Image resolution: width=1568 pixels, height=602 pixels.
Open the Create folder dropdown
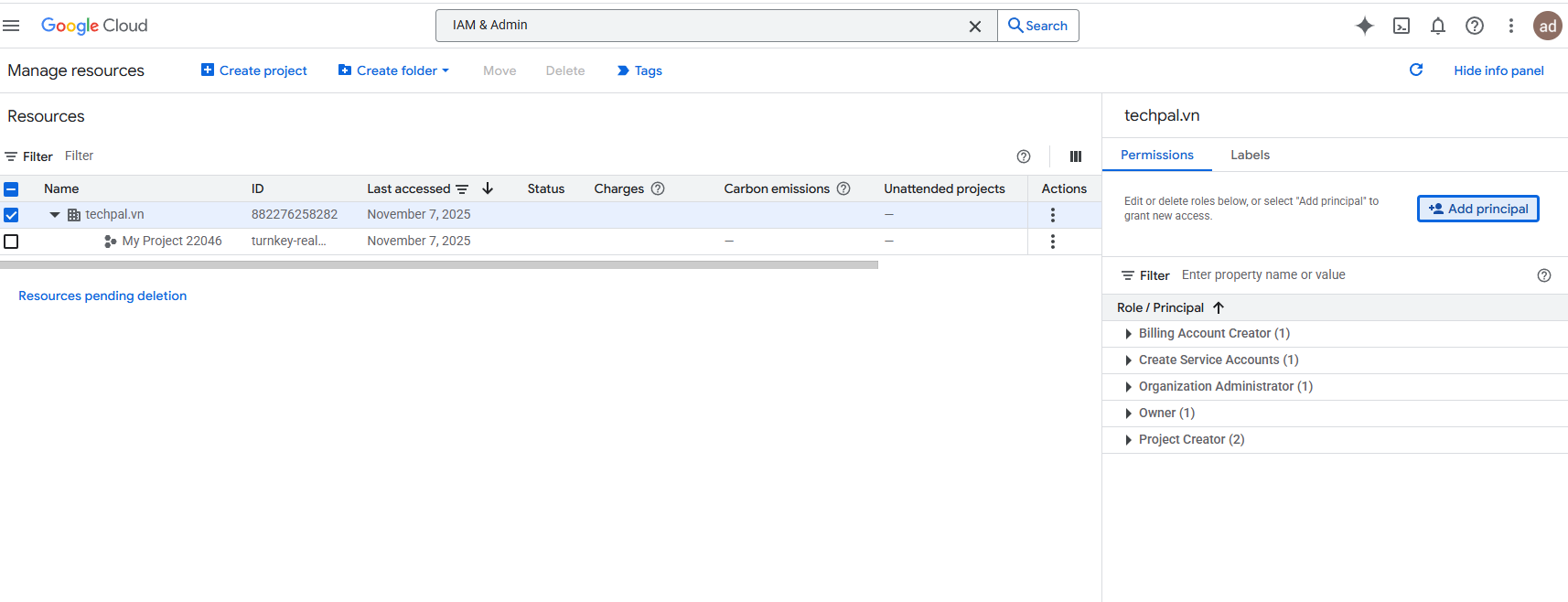tap(394, 70)
